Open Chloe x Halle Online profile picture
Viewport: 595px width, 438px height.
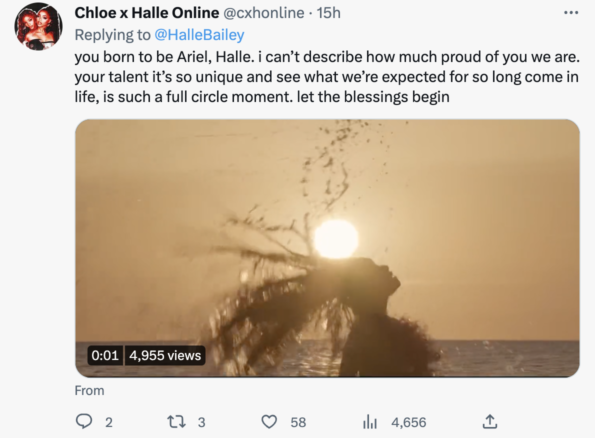tap(38, 26)
